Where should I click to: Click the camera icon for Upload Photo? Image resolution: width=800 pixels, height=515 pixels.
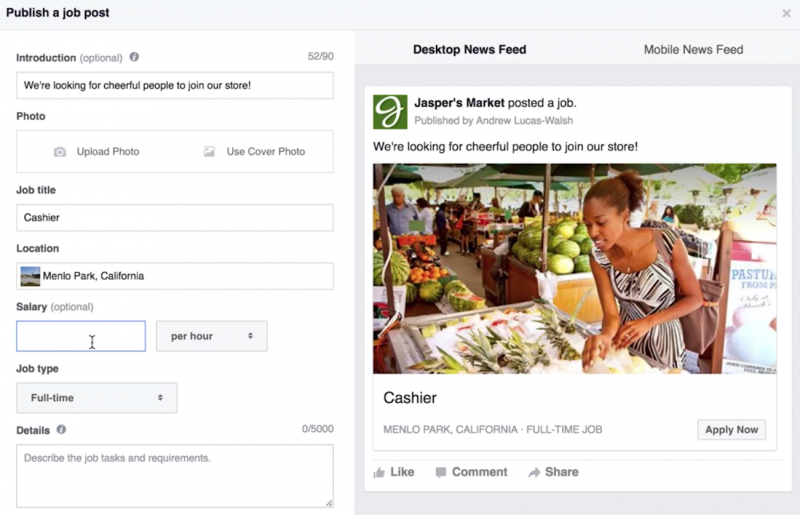point(60,152)
